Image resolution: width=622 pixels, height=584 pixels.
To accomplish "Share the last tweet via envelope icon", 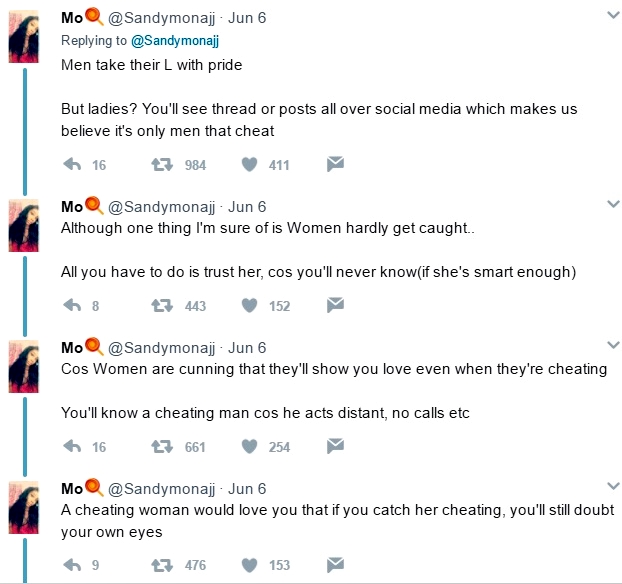I will tap(336, 564).
